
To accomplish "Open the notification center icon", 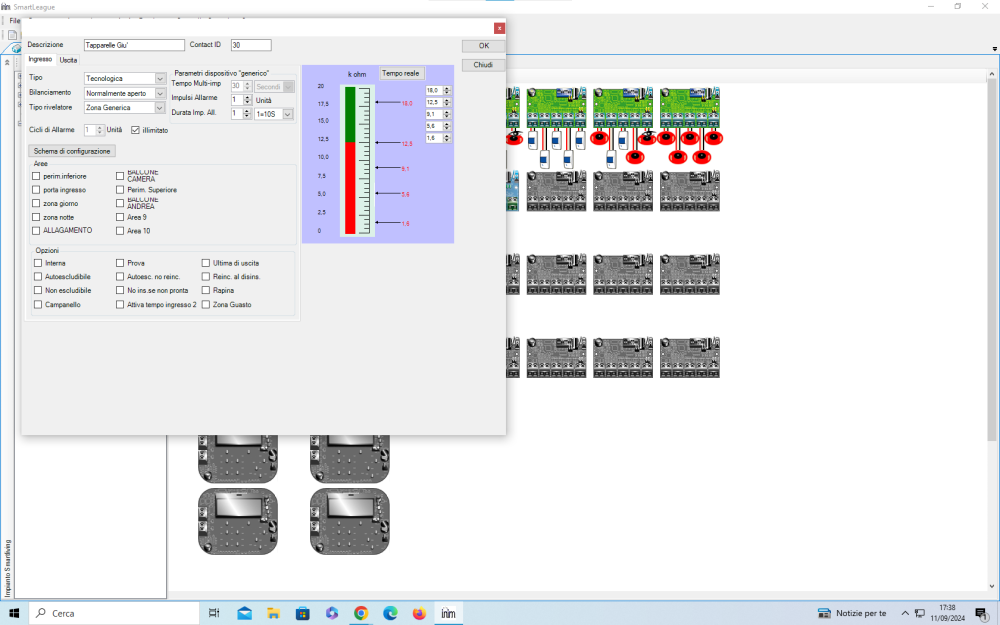I will tap(985, 613).
